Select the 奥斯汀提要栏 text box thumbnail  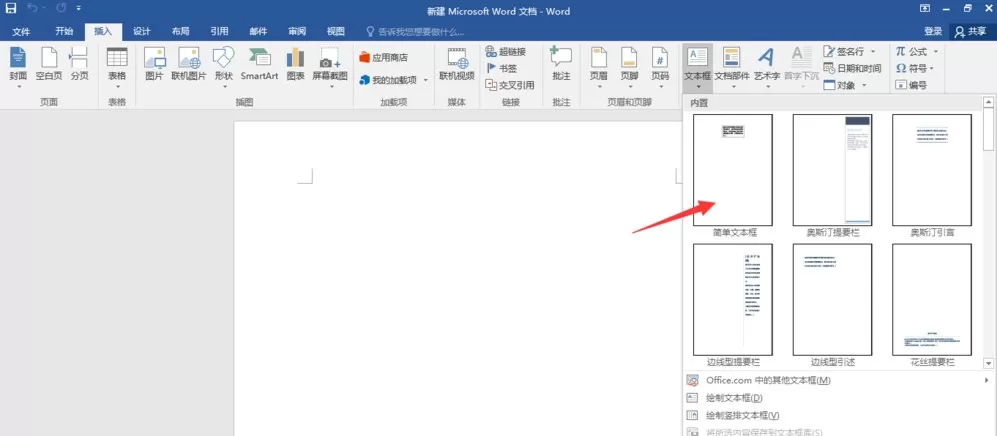coord(832,170)
